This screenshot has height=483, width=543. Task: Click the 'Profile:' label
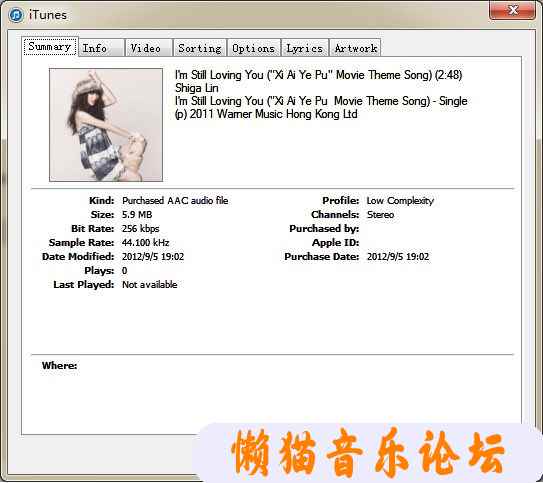(x=340, y=200)
